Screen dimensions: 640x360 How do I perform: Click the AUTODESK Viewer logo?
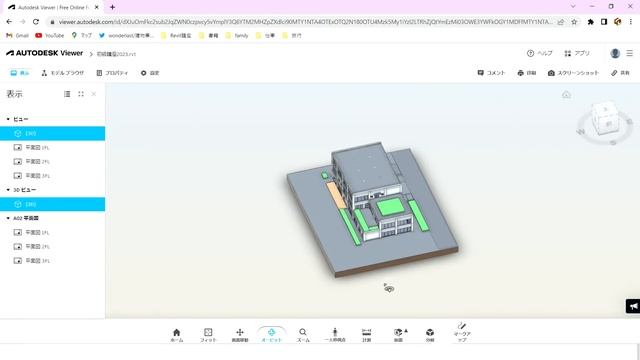click(x=44, y=53)
